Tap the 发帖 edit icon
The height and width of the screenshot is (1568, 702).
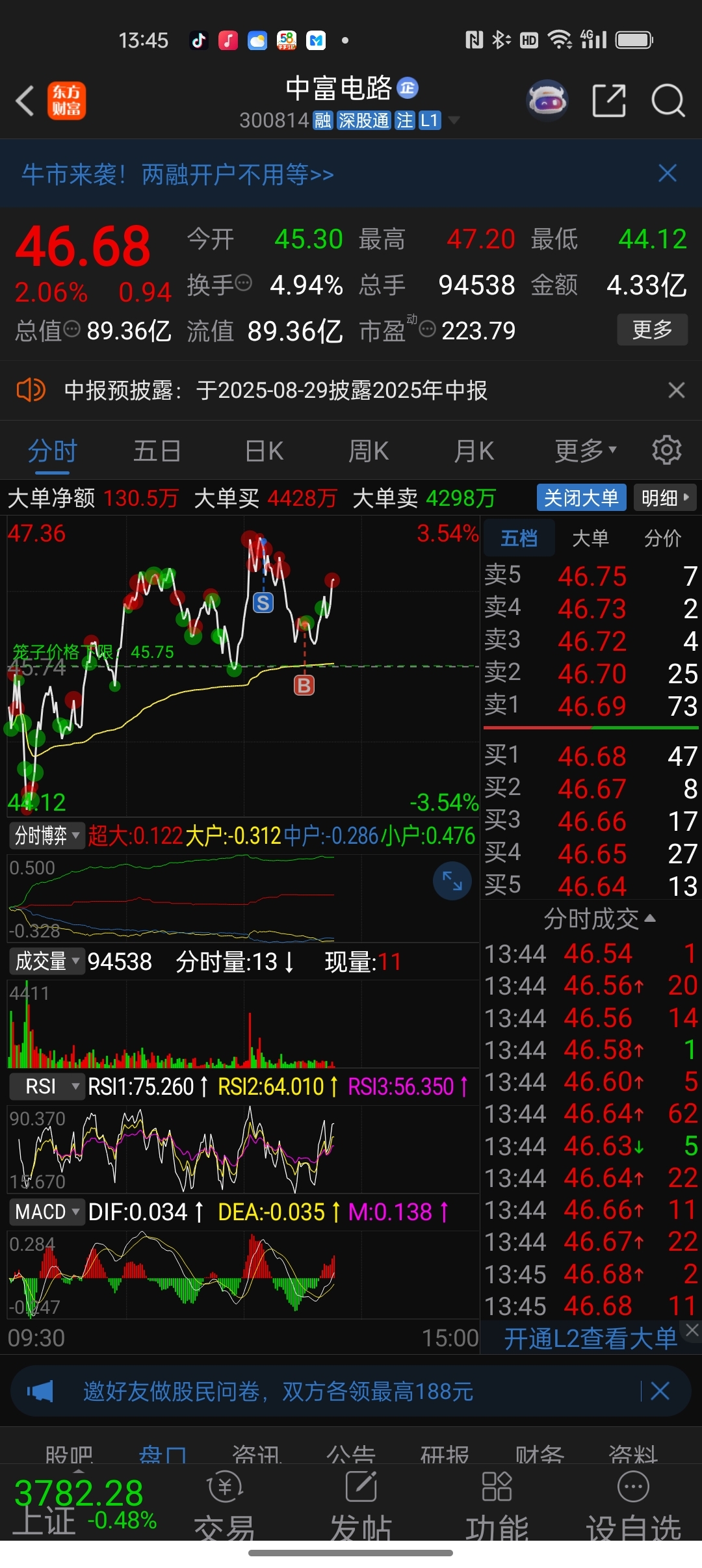pos(361,1487)
